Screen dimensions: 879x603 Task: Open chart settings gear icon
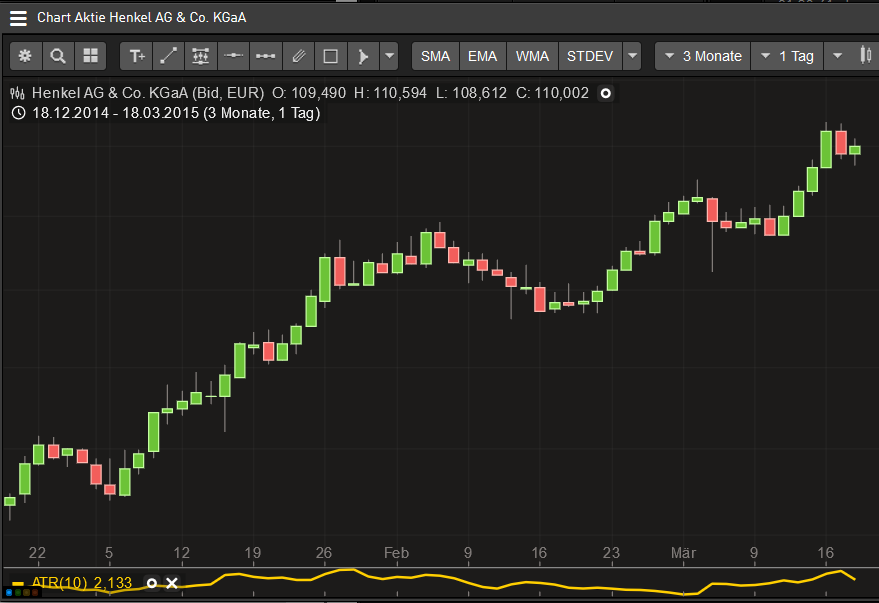25,56
